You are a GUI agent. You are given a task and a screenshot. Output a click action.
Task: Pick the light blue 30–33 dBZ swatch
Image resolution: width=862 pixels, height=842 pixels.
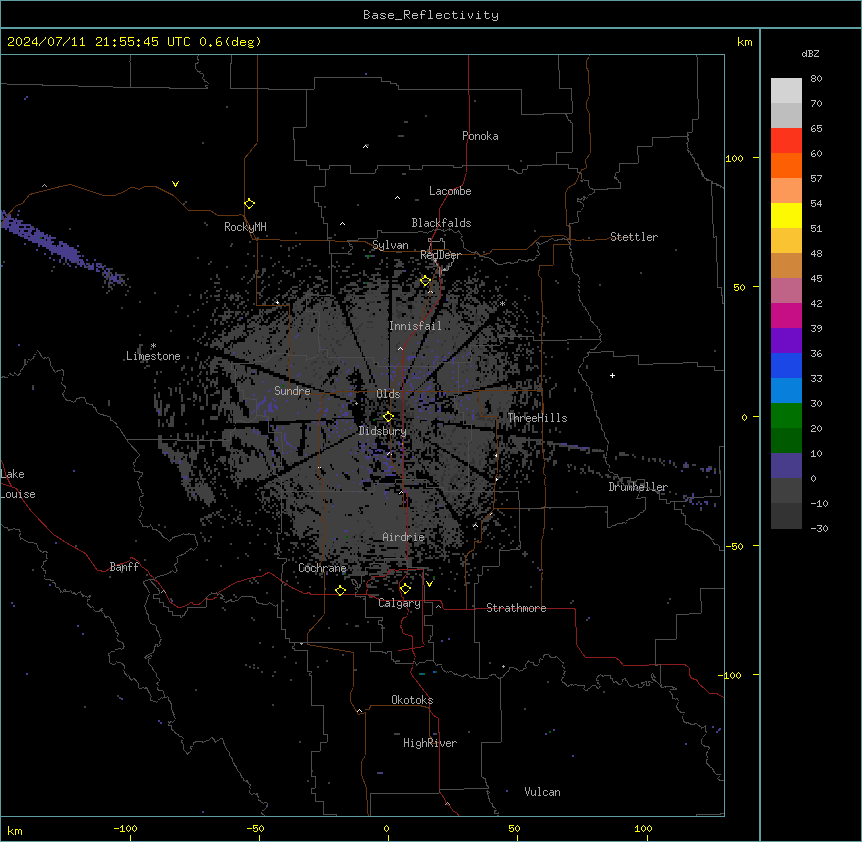click(x=786, y=391)
